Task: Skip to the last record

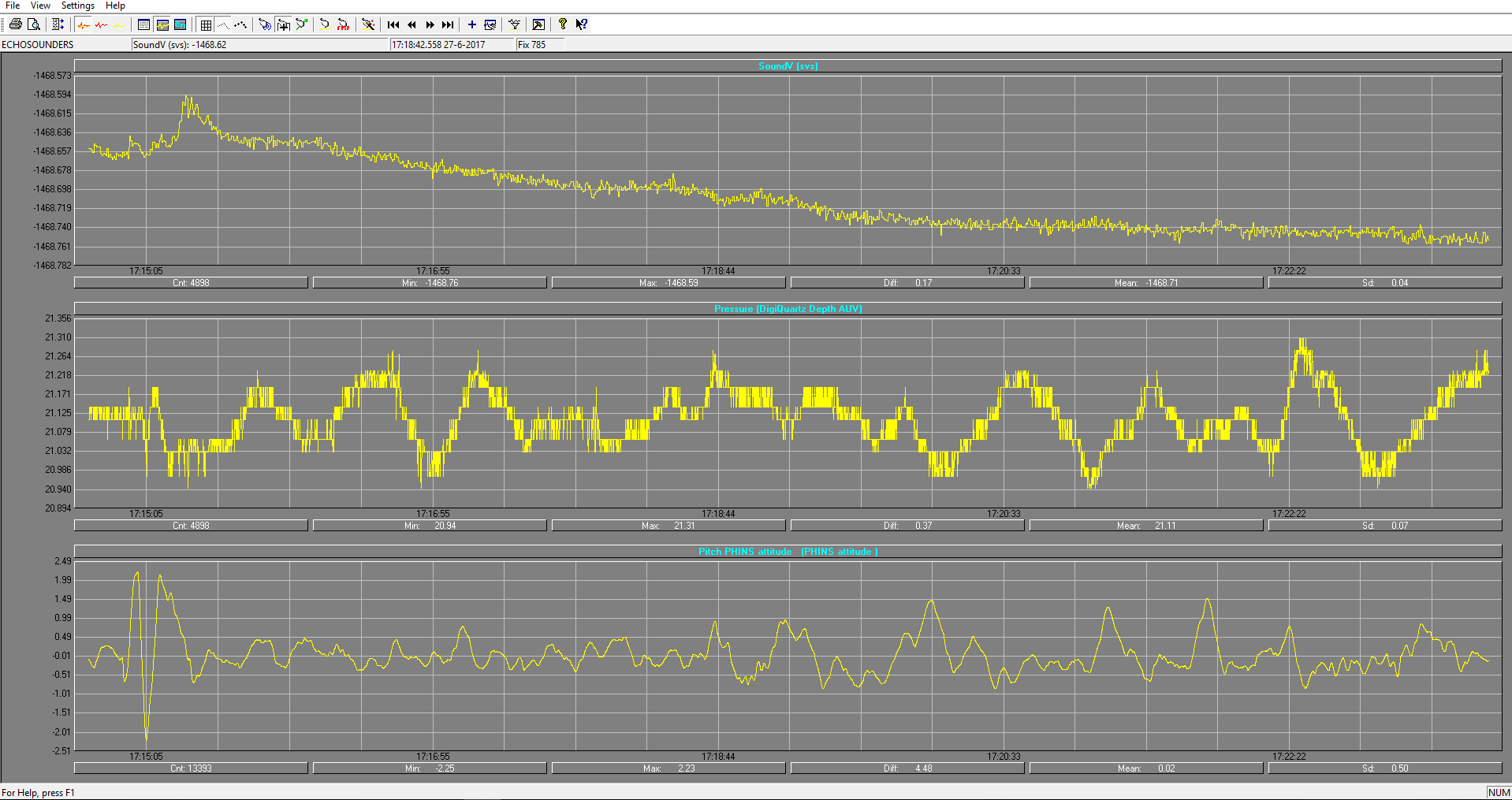Action: tap(448, 24)
